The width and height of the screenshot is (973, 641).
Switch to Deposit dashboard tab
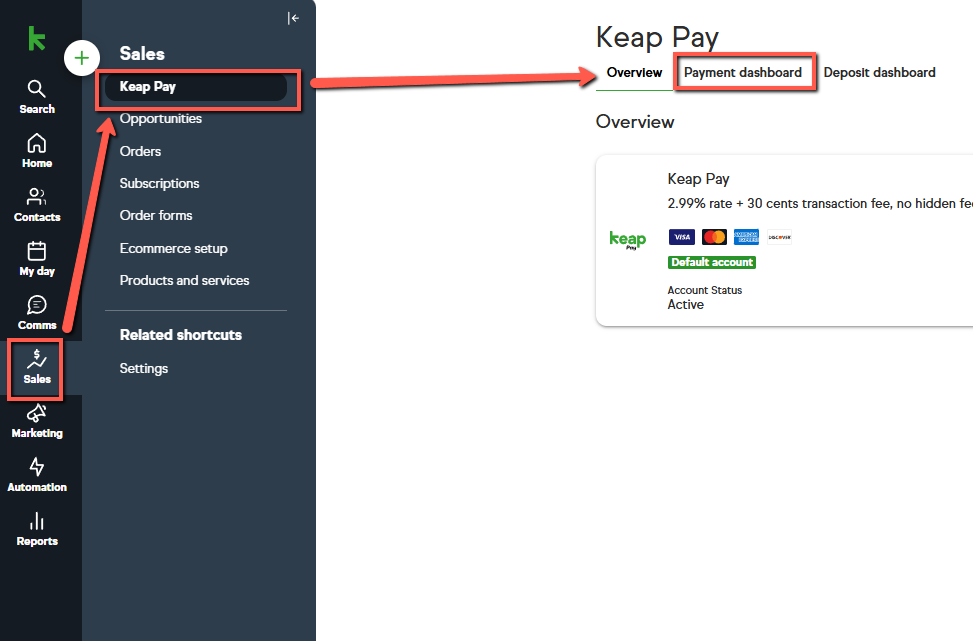point(879,73)
